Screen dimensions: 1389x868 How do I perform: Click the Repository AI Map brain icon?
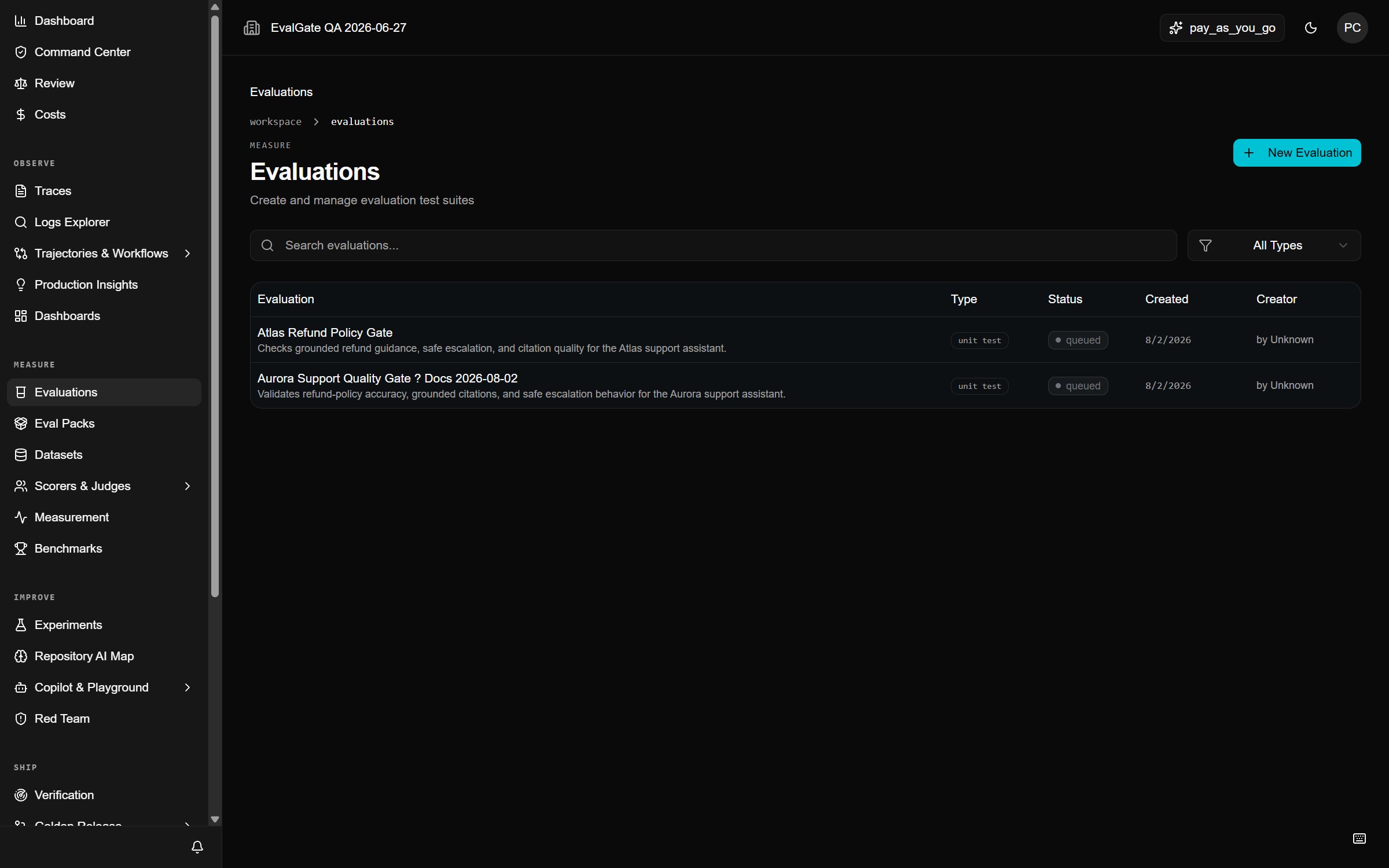21,656
